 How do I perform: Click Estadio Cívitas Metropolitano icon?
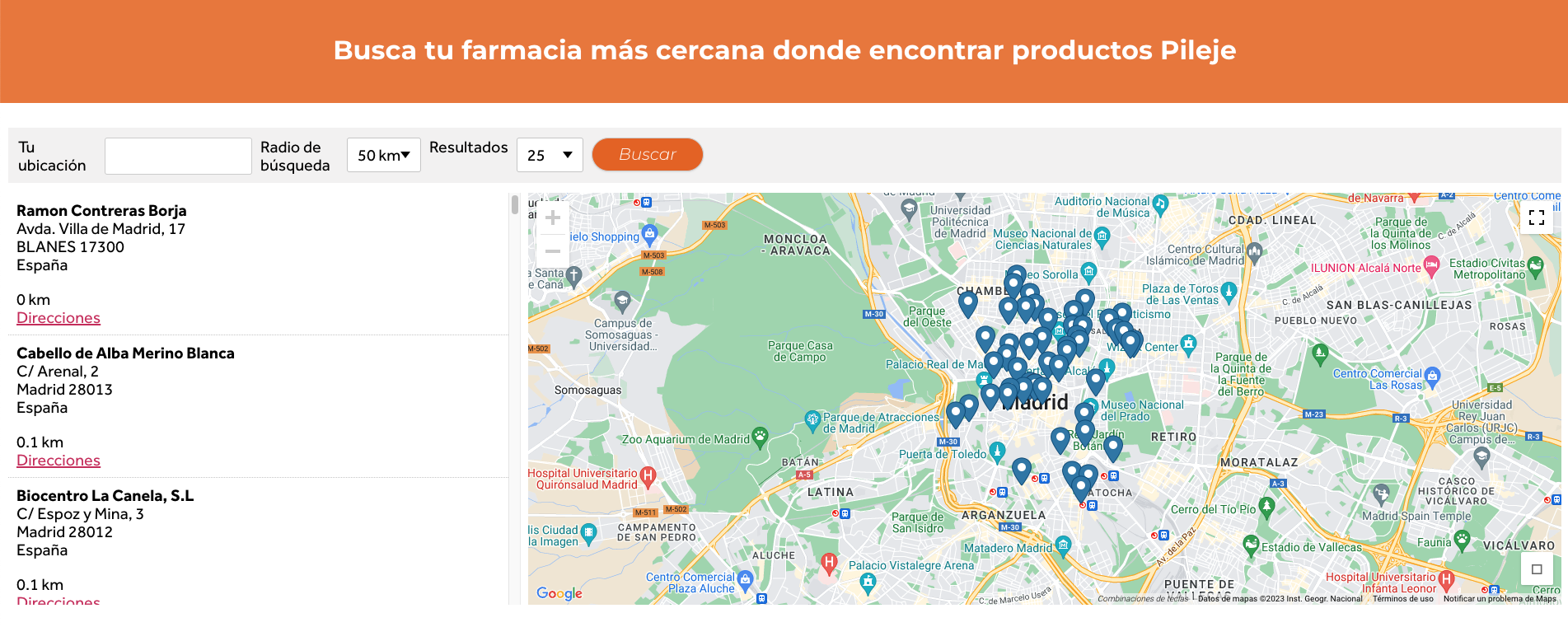[1535, 265]
